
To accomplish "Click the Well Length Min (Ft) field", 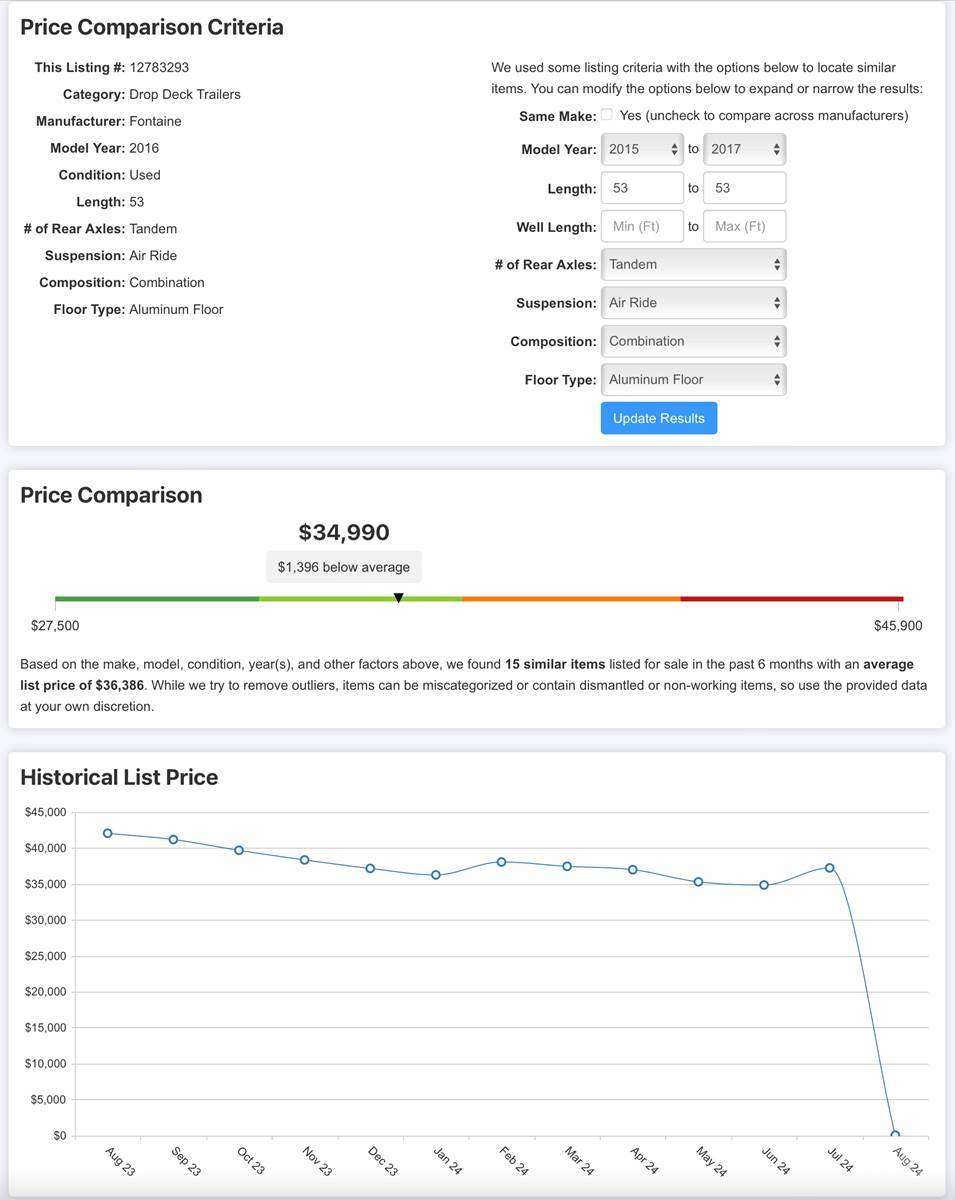I will pyautogui.click(x=642, y=226).
